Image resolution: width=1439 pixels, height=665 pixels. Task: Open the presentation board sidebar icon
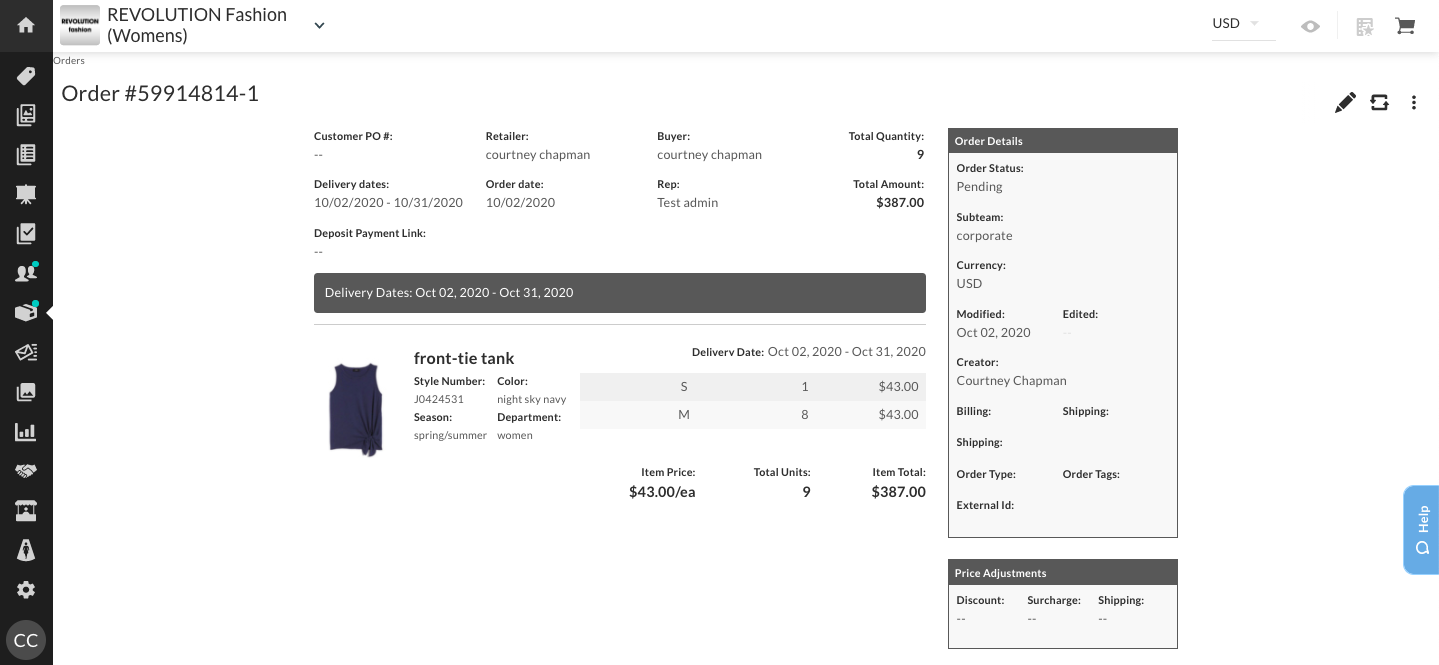point(26,194)
